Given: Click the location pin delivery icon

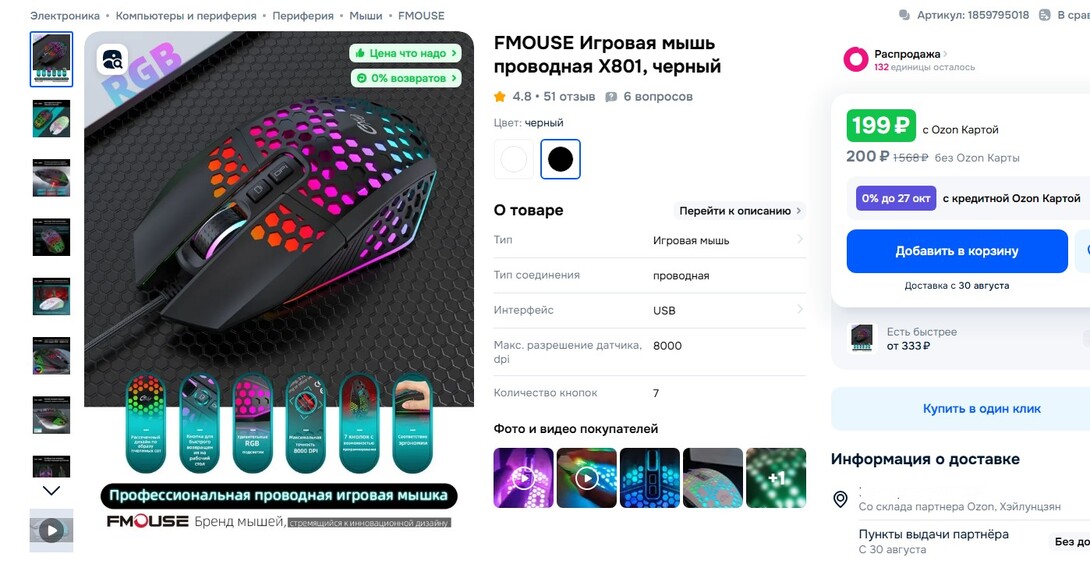Looking at the screenshot, I should coord(840,499).
